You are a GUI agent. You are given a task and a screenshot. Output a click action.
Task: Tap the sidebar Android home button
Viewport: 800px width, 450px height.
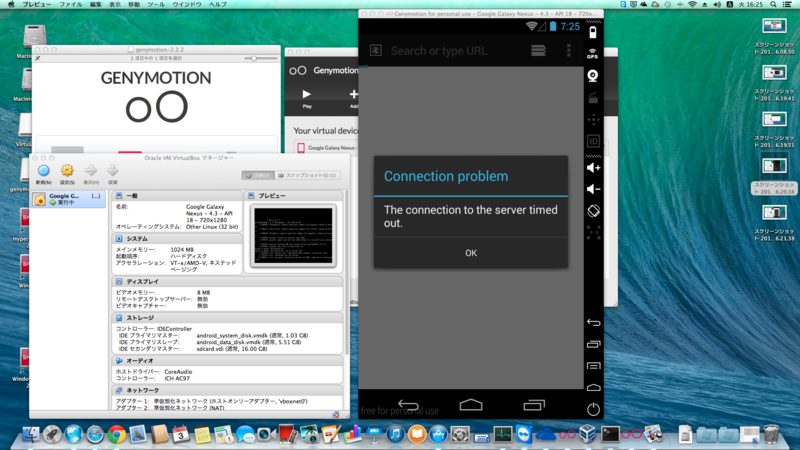593,388
